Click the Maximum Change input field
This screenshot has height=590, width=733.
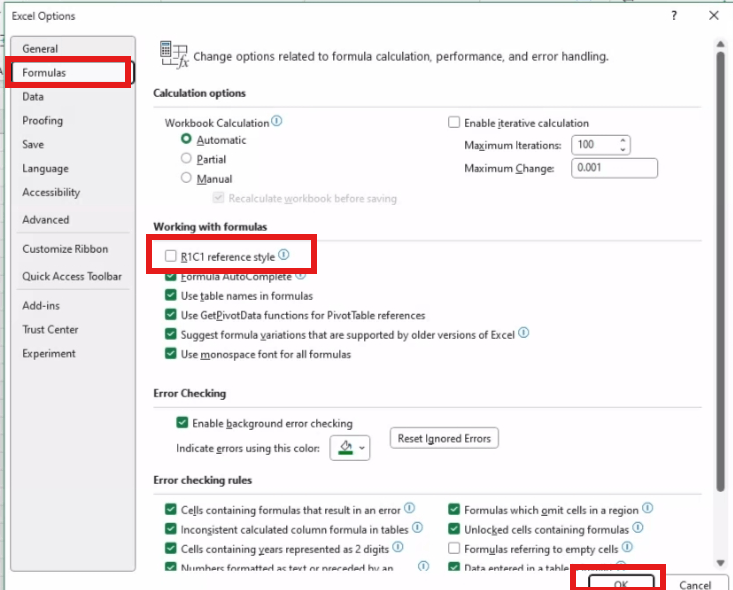point(614,168)
